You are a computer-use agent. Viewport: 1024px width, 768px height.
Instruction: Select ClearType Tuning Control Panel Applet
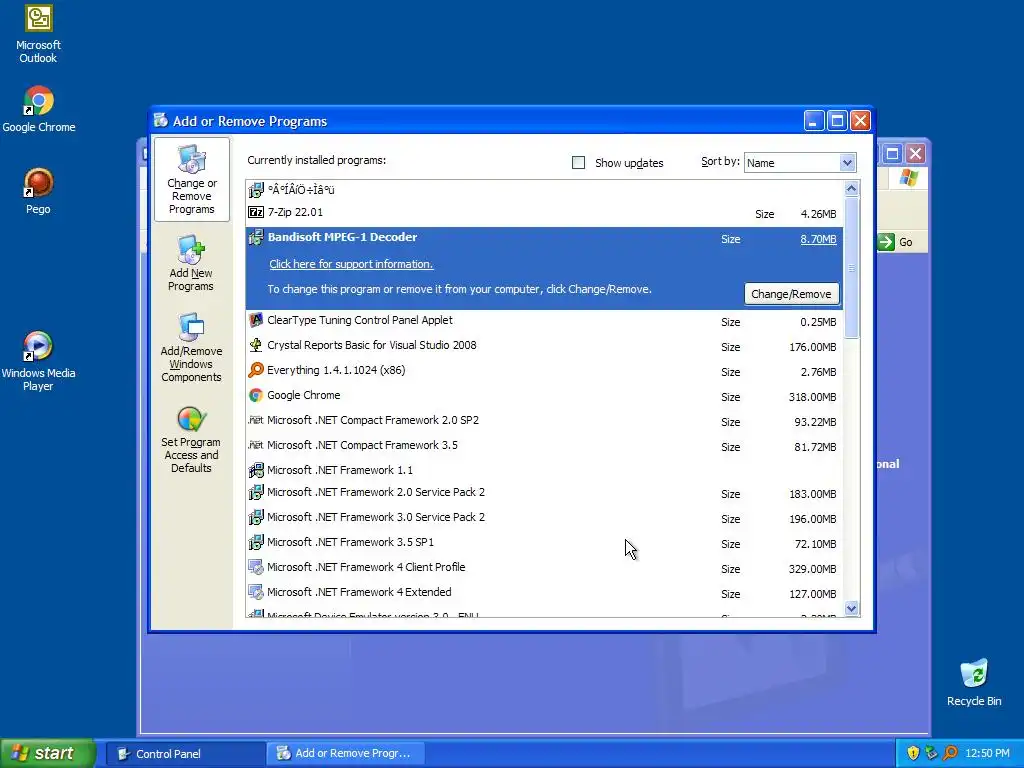point(544,321)
